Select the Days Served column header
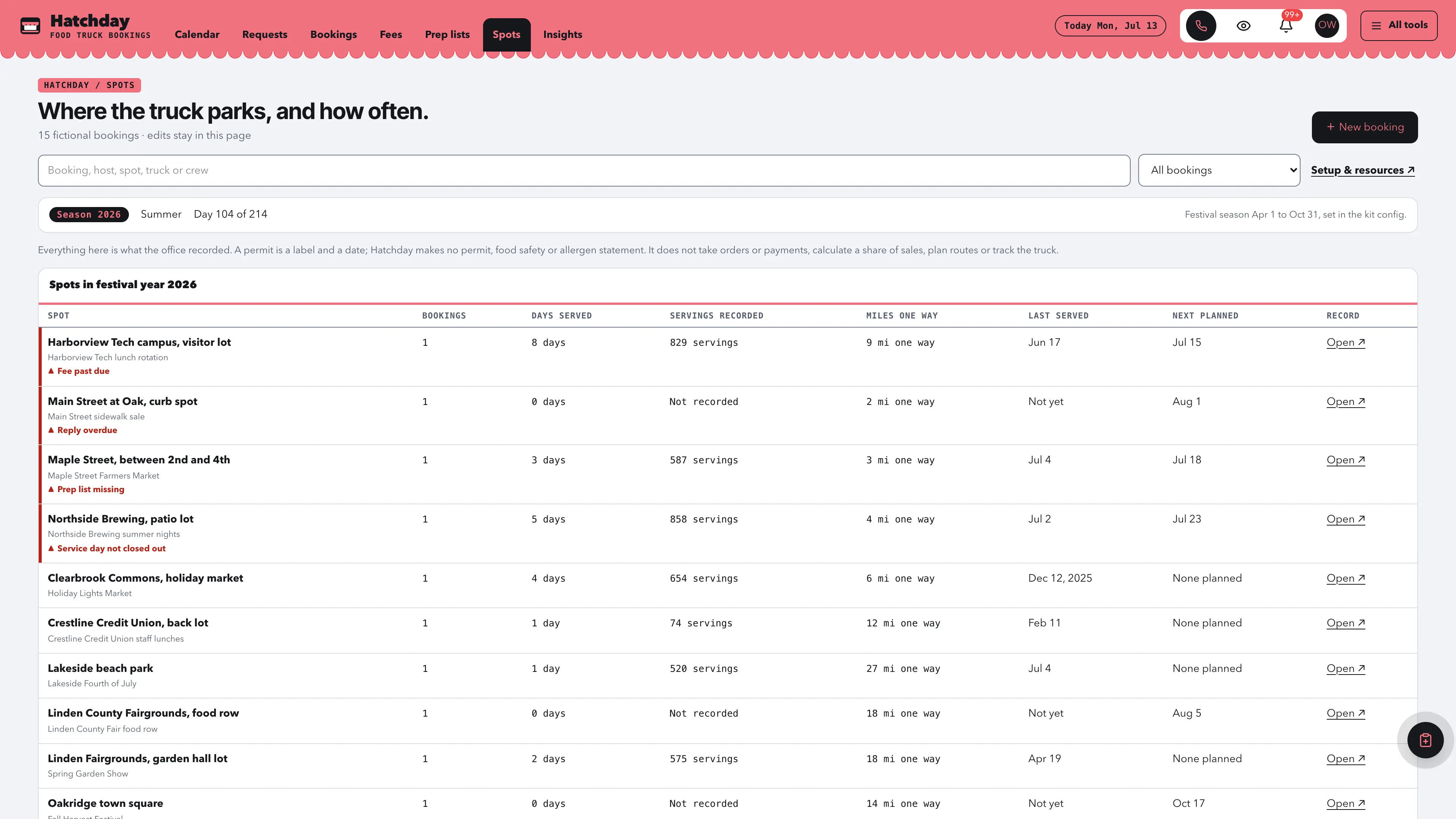 click(x=561, y=315)
